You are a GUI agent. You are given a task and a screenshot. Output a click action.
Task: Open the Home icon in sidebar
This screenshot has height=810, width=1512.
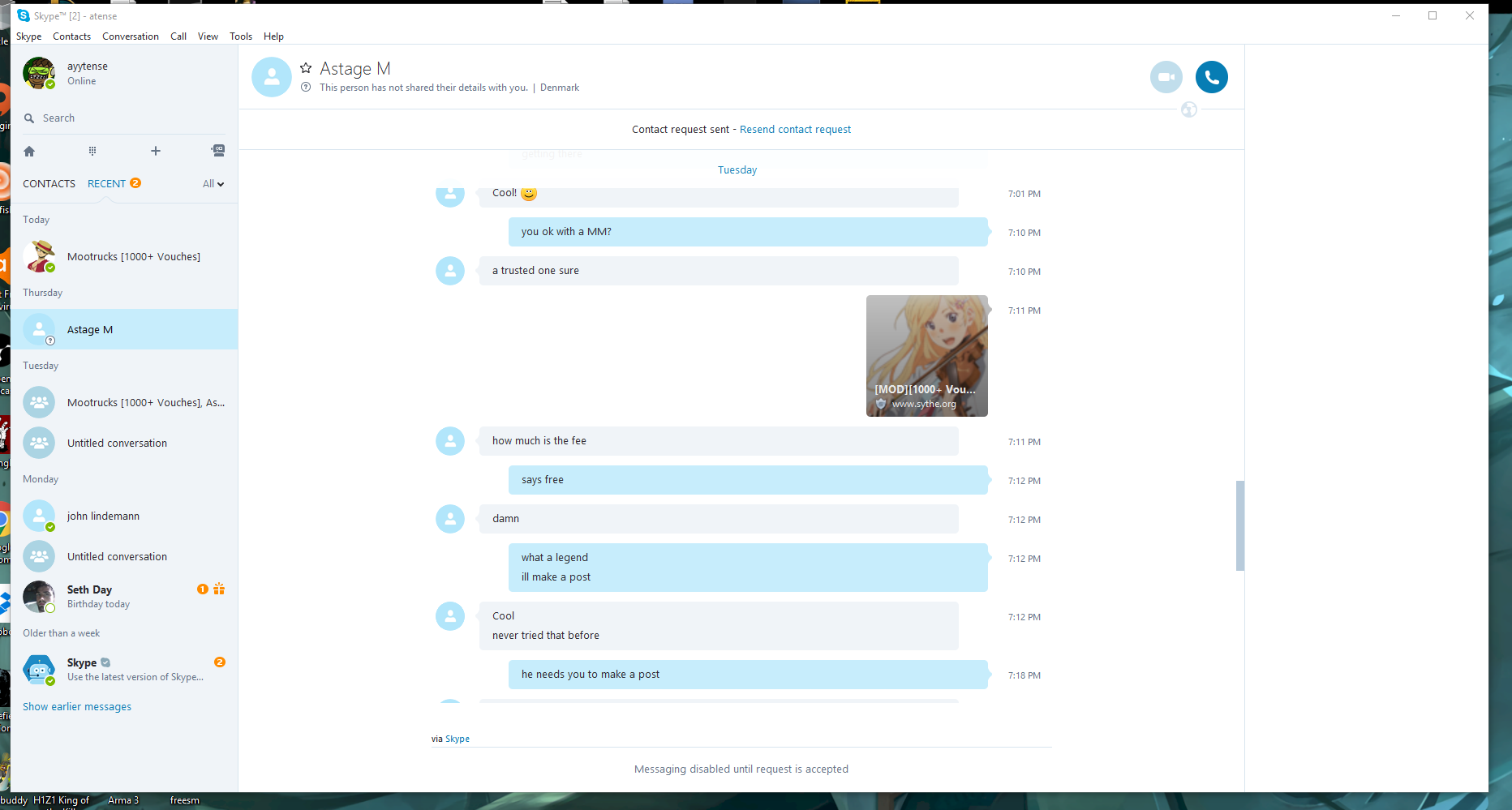[x=29, y=151]
